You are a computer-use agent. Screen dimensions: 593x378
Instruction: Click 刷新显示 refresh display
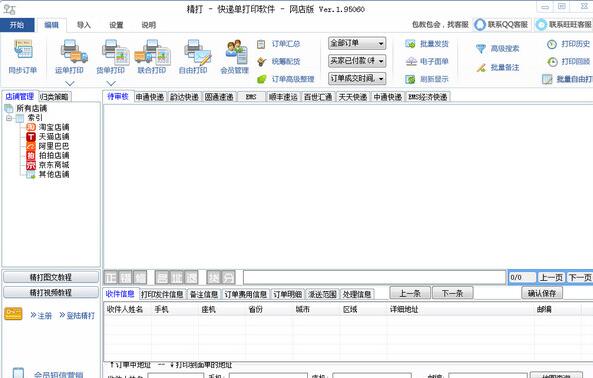427,79
